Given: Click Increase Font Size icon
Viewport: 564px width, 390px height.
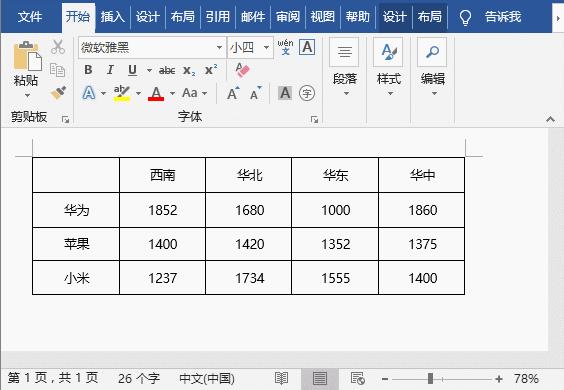Looking at the screenshot, I should [x=233, y=94].
